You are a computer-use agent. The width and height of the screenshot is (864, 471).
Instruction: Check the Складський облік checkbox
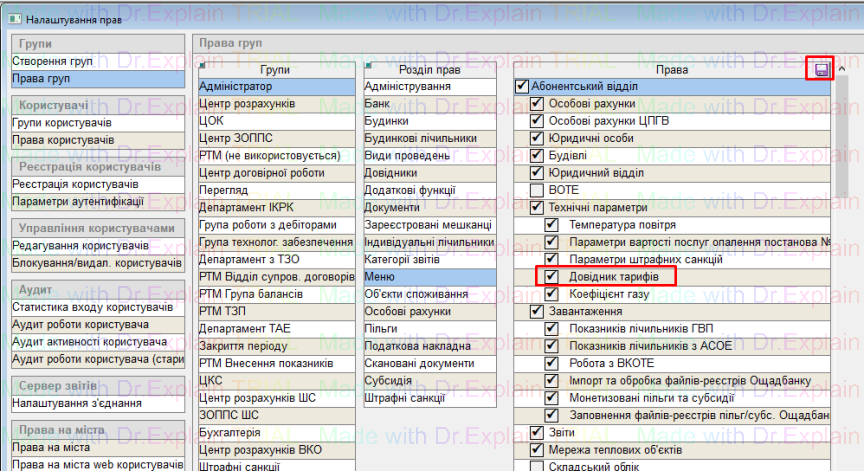pyautogui.click(x=536, y=467)
